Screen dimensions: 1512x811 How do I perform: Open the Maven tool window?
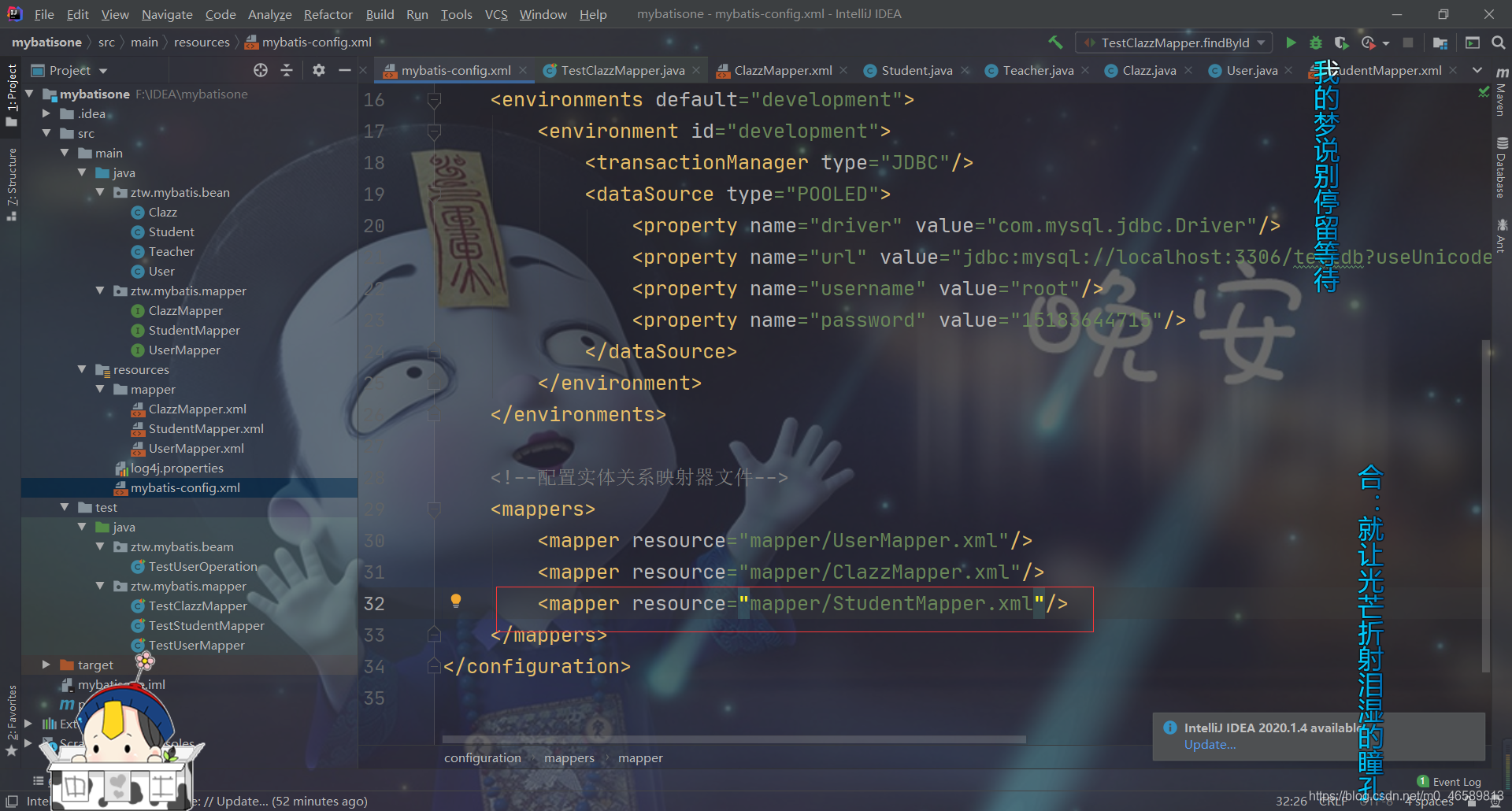[1502, 93]
